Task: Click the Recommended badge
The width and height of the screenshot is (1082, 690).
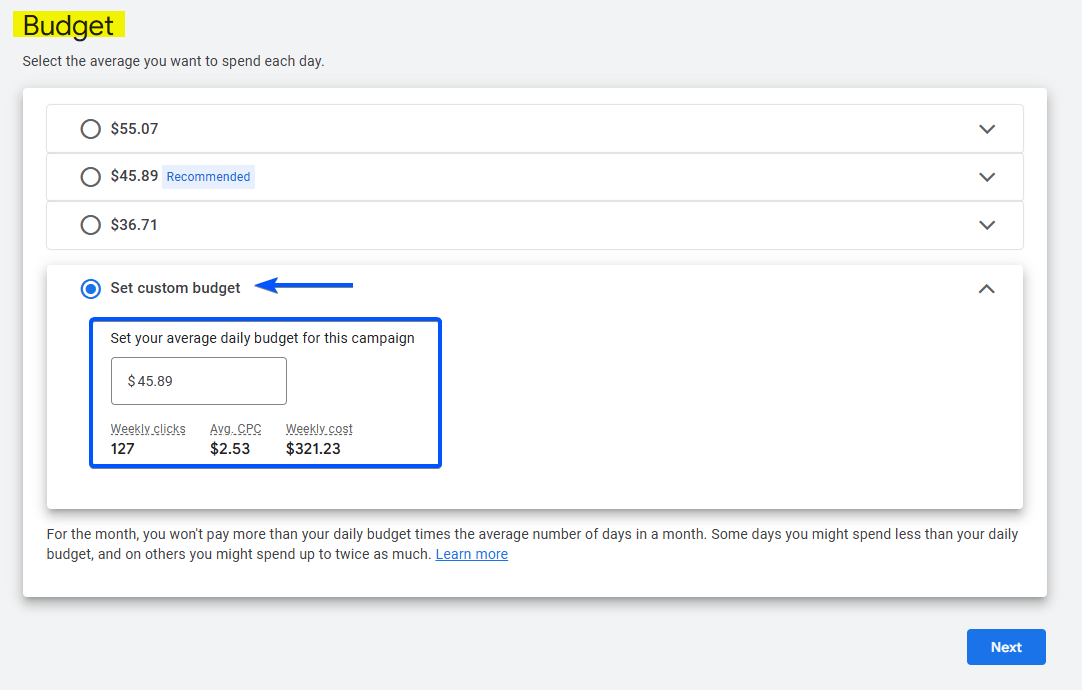Action: (208, 177)
